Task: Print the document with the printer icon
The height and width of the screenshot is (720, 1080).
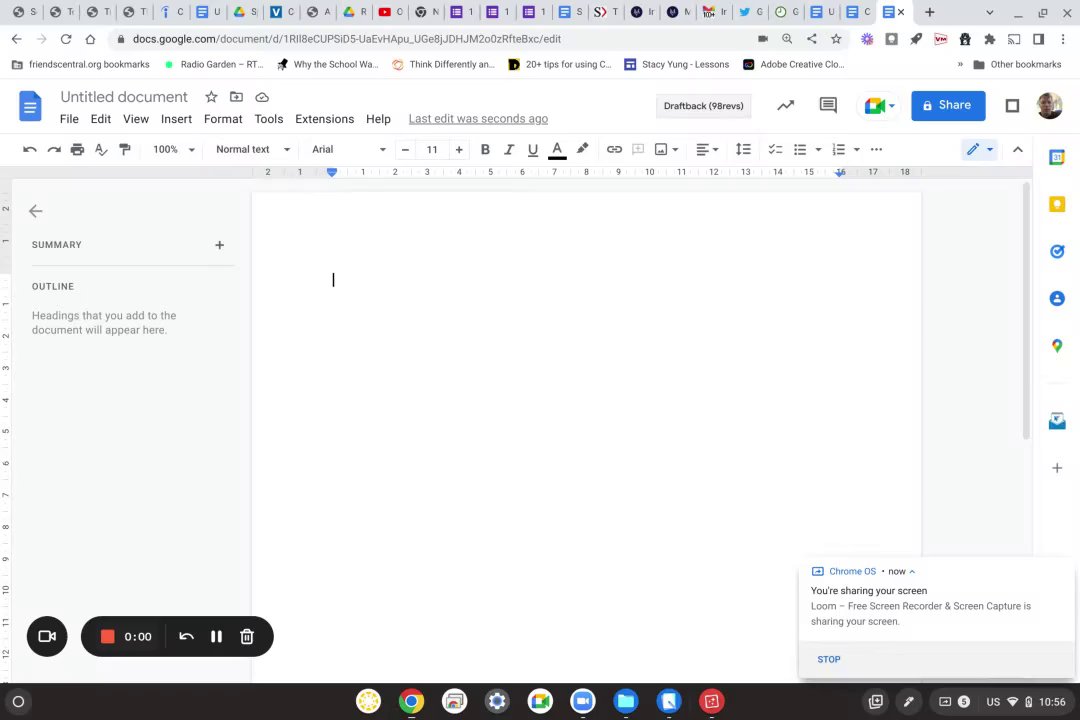Action: pos(77,150)
